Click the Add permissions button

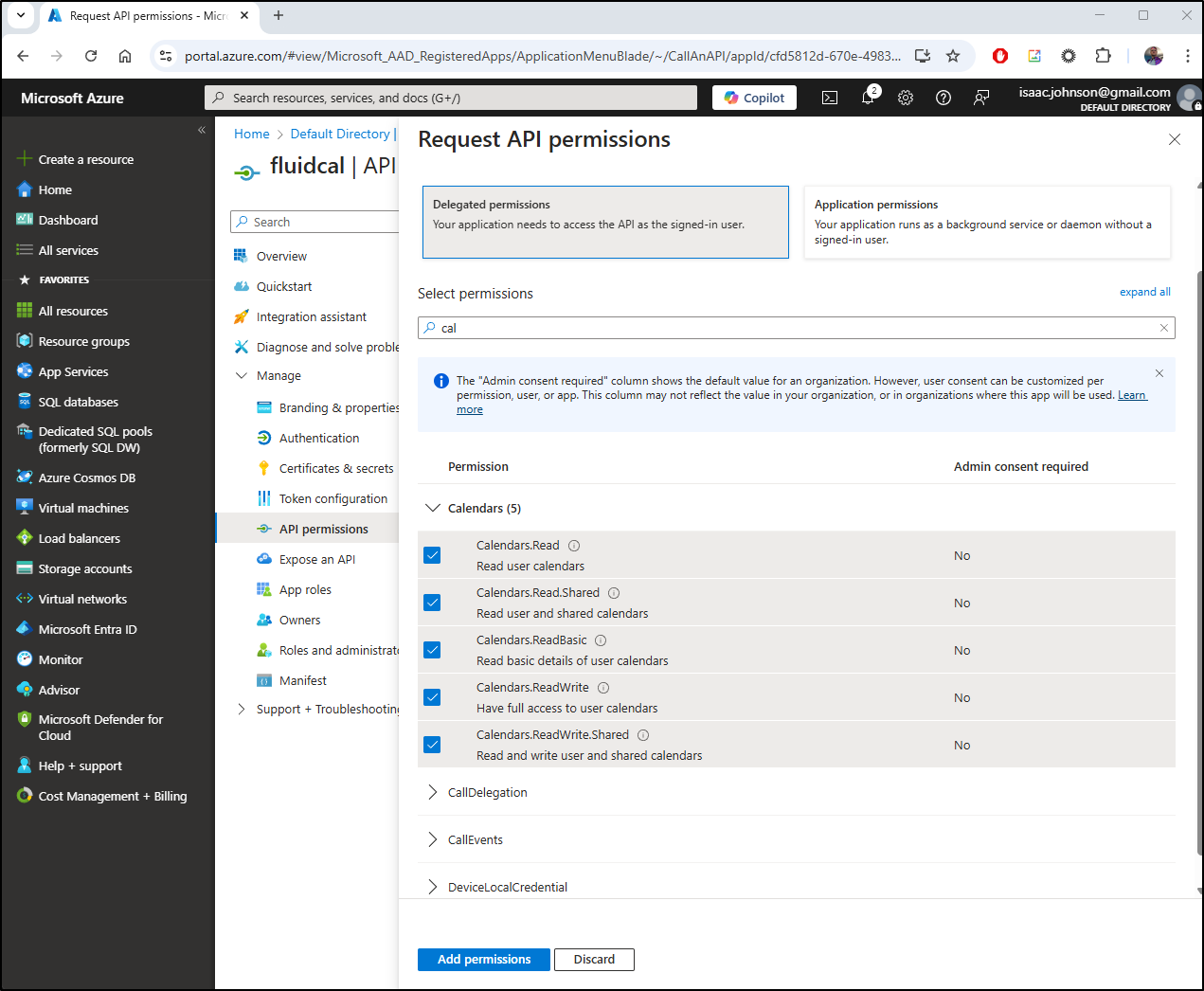(x=484, y=960)
